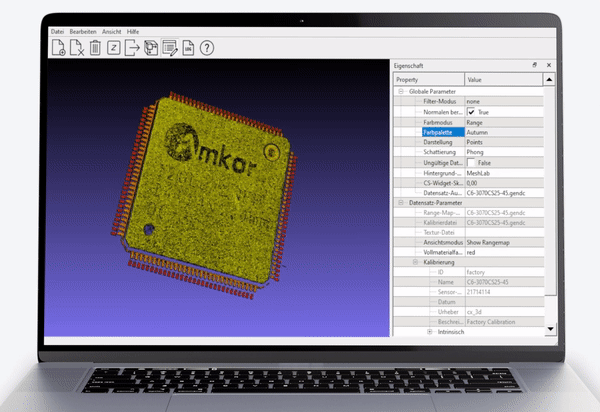Image resolution: width=600 pixels, height=412 pixels.
Task: Open help via the question mark icon
Action: pos(207,48)
